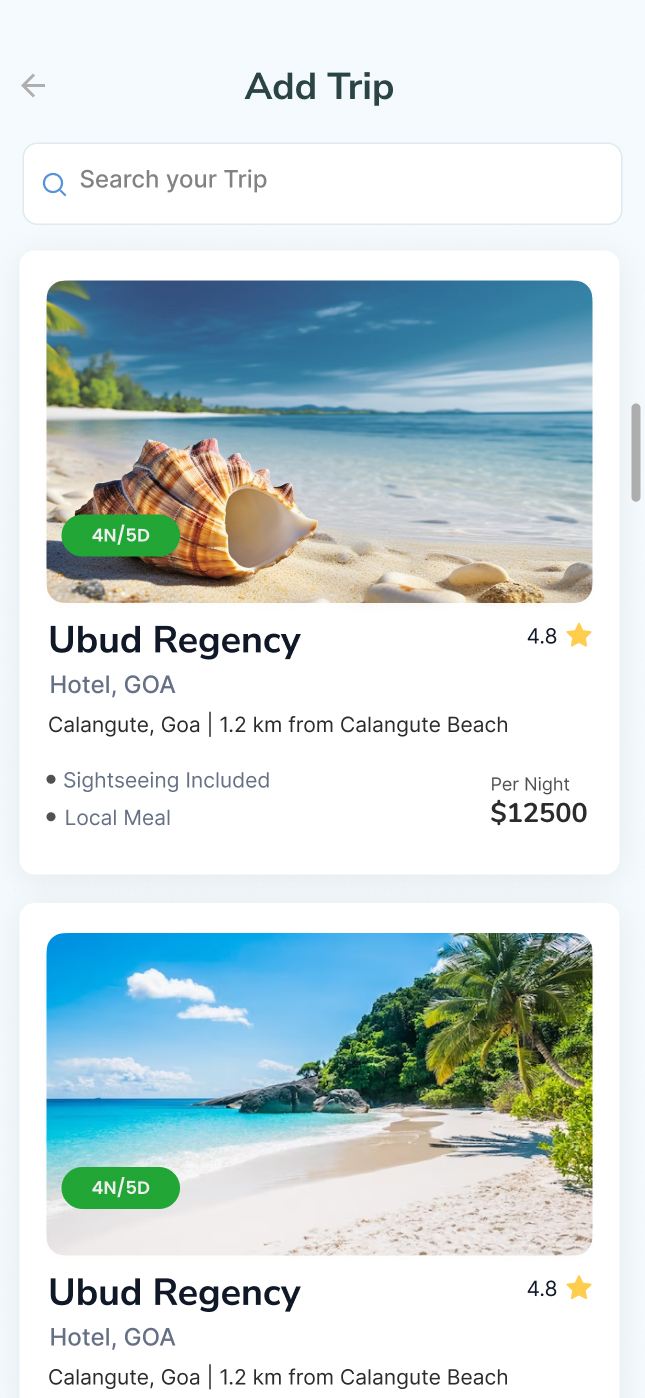Click the 4.8 rating on first card
This screenshot has height=1398, width=645.
coord(542,637)
